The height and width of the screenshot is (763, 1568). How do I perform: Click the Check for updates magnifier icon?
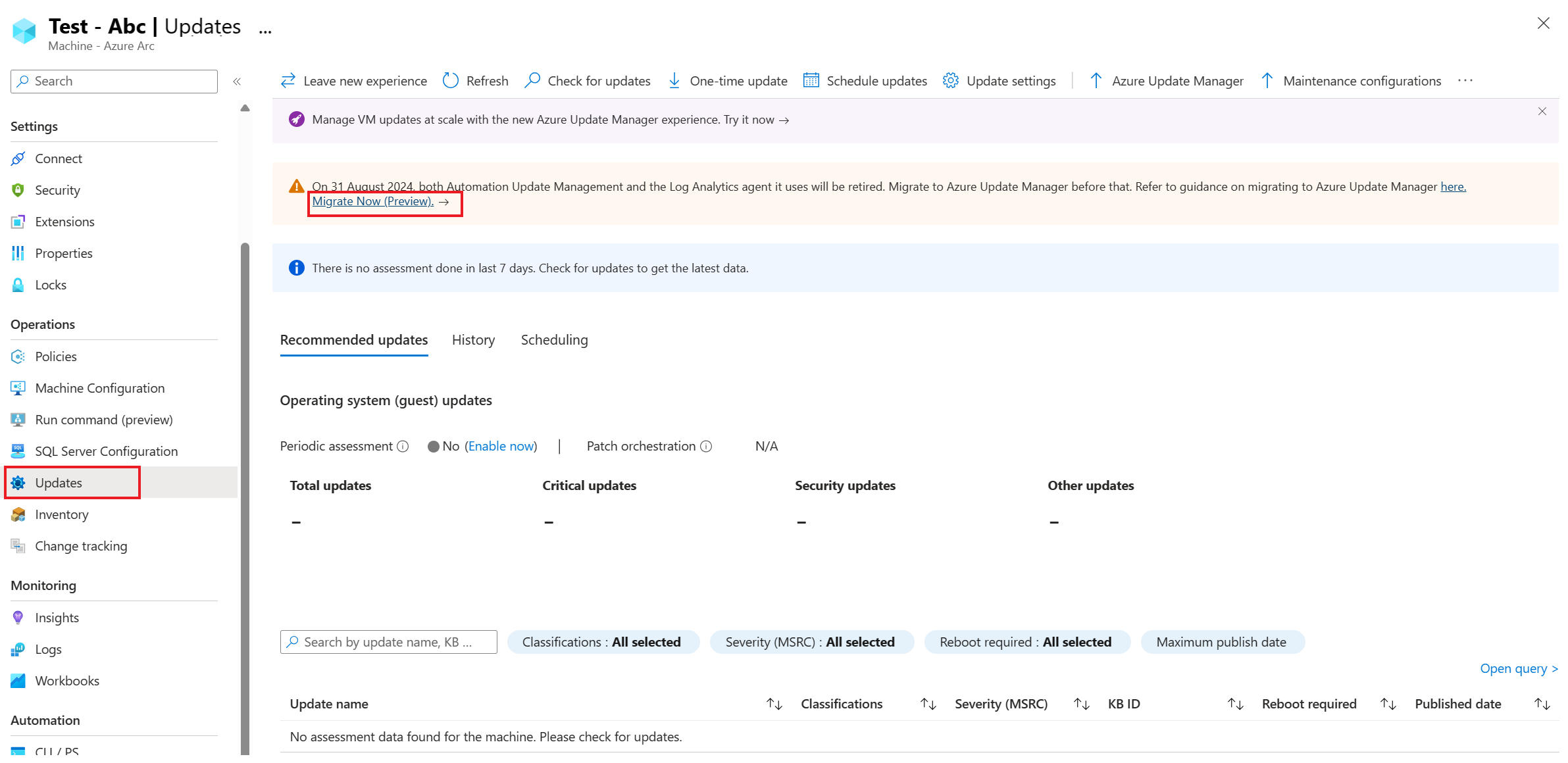click(532, 80)
